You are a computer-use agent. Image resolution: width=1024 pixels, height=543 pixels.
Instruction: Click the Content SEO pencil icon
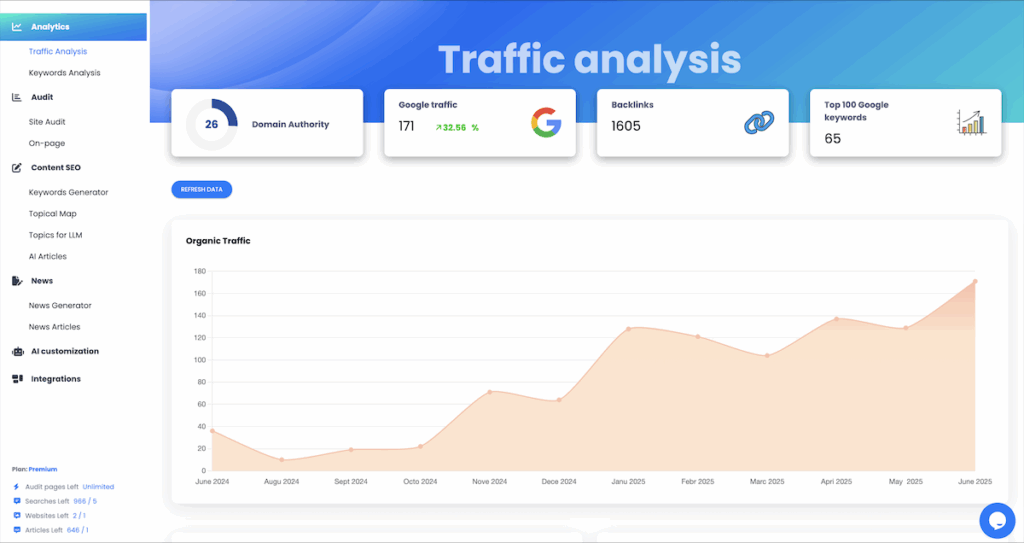pos(17,168)
